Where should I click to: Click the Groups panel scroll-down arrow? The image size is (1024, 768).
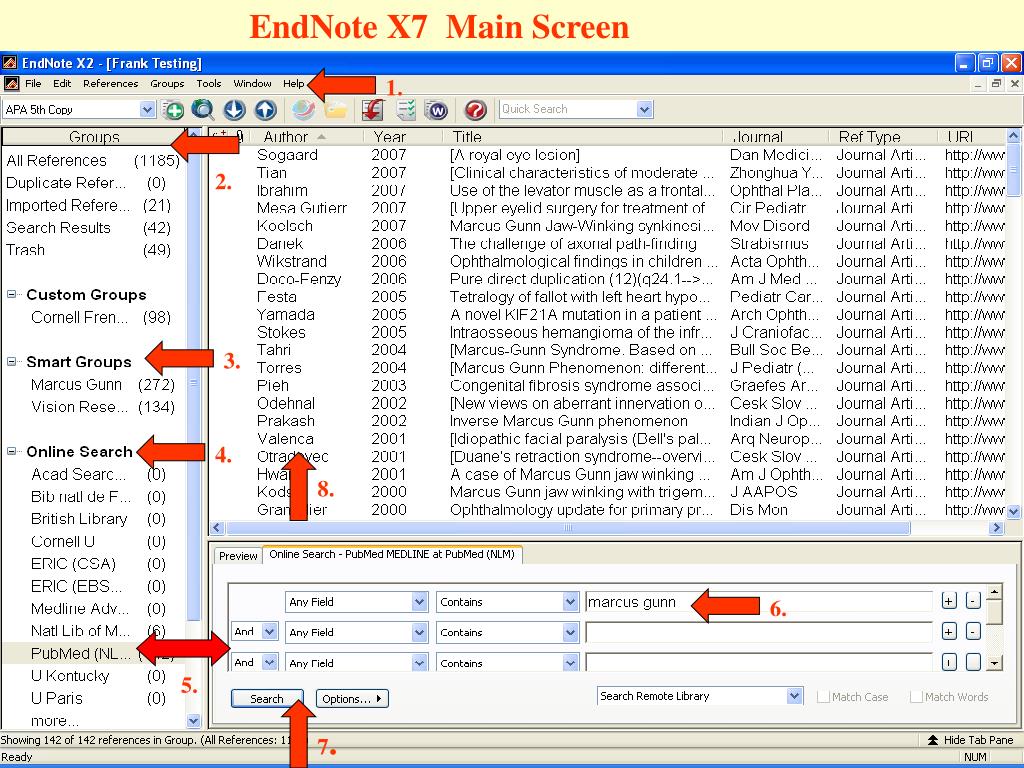(193, 721)
